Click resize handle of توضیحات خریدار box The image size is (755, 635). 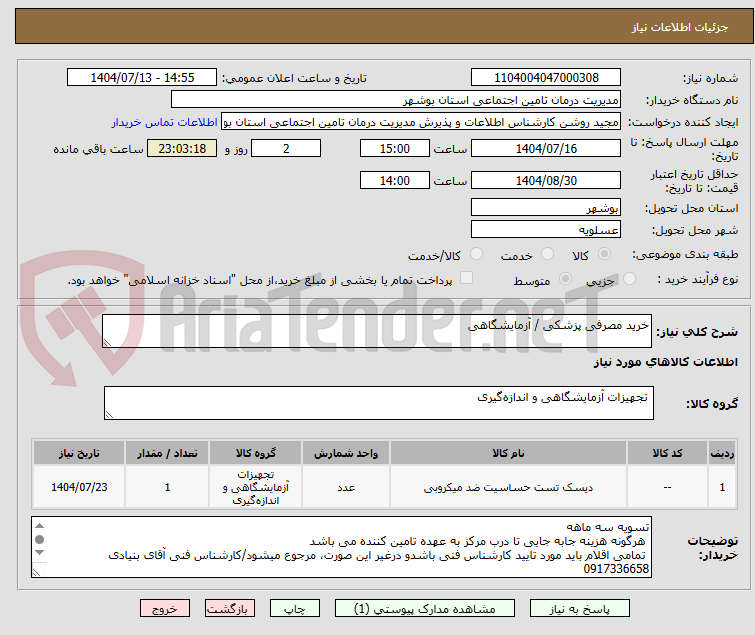pyautogui.click(x=37, y=572)
